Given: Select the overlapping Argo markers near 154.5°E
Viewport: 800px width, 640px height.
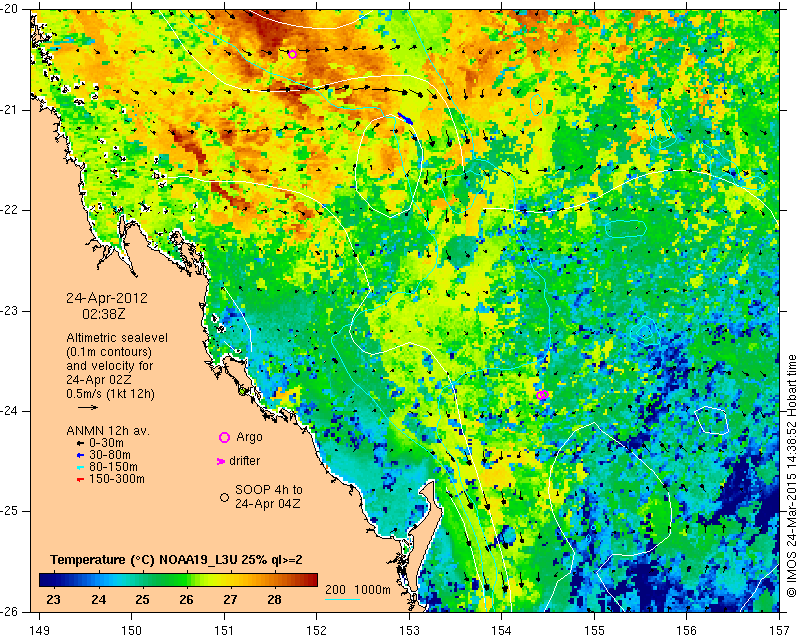Looking at the screenshot, I should point(542,395).
